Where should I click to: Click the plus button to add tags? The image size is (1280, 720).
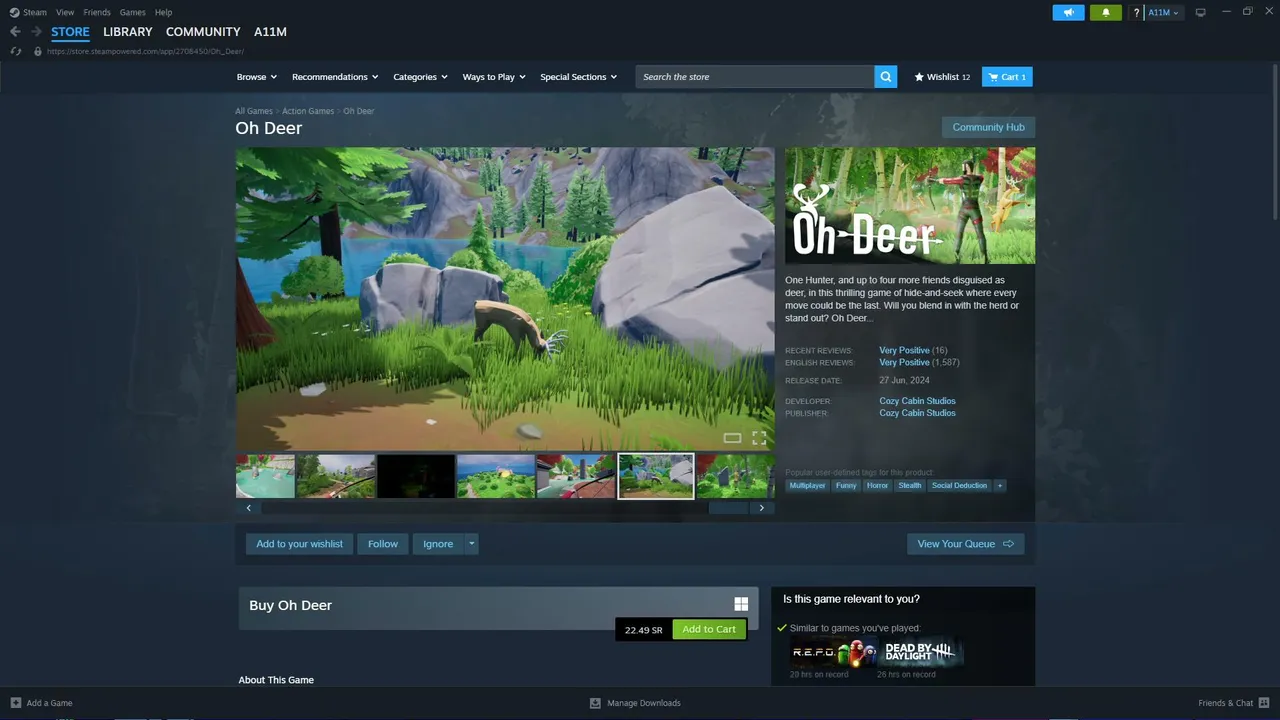(999, 485)
